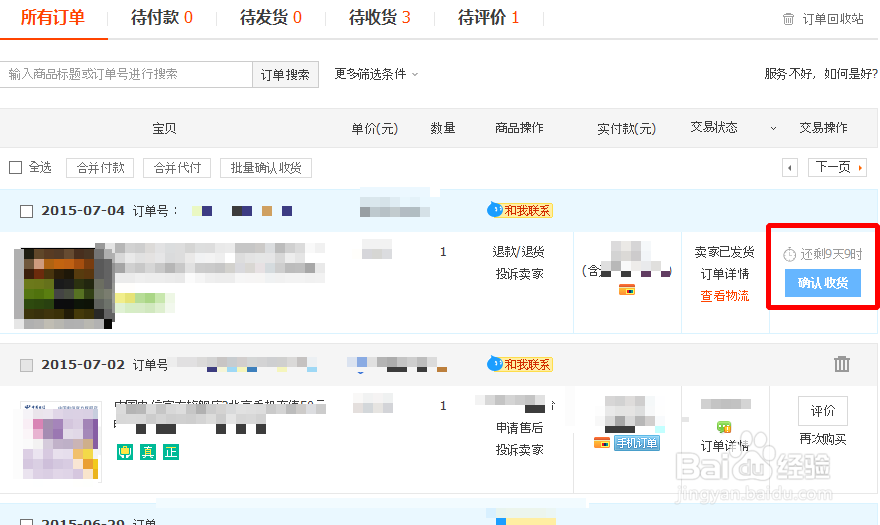Click the 还剩9天9时 countdown text
880x525 pixels.
831,254
